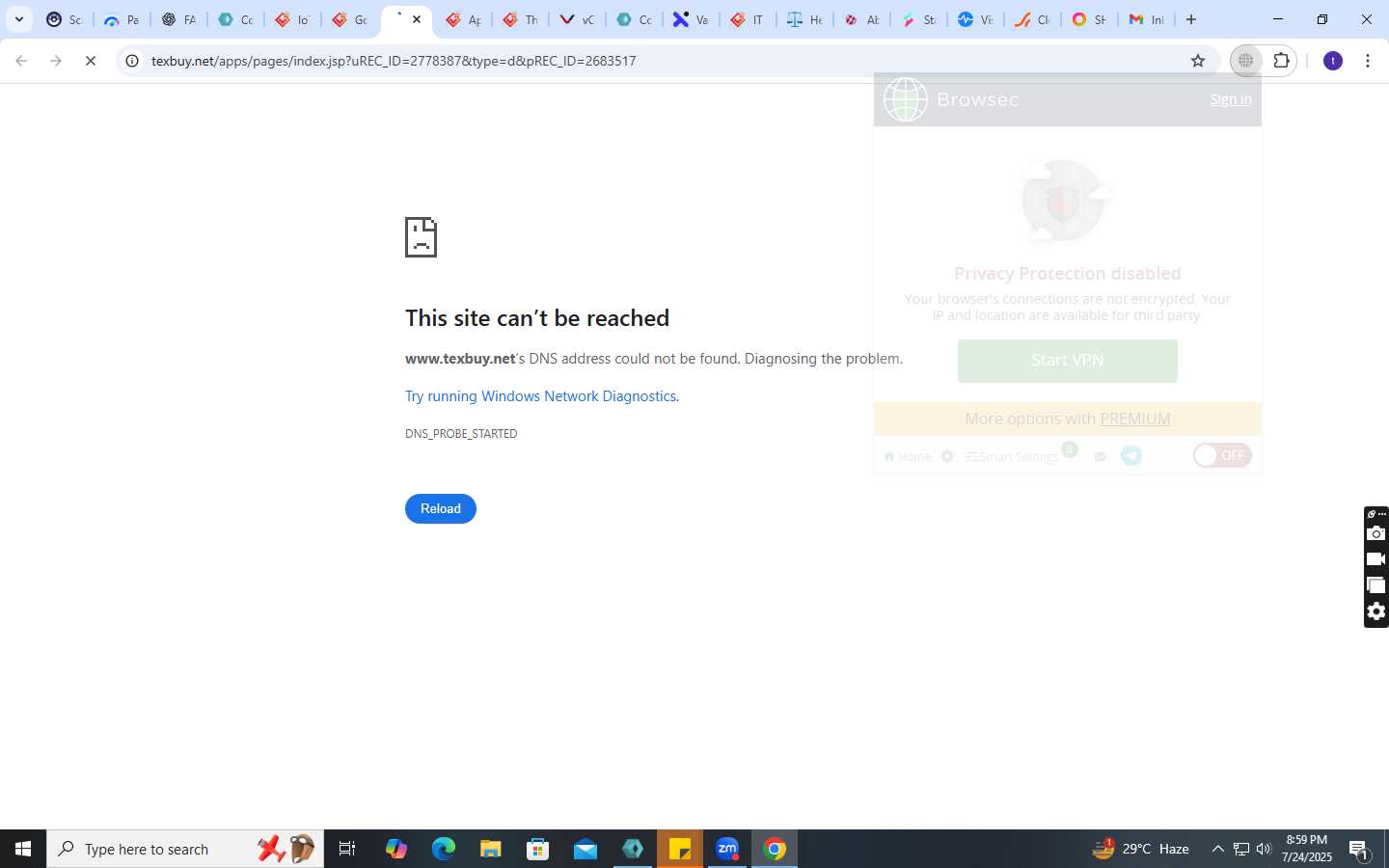This screenshot has height=868, width=1389.
Task: Switch to the 'Pa' tab
Action: (122, 19)
